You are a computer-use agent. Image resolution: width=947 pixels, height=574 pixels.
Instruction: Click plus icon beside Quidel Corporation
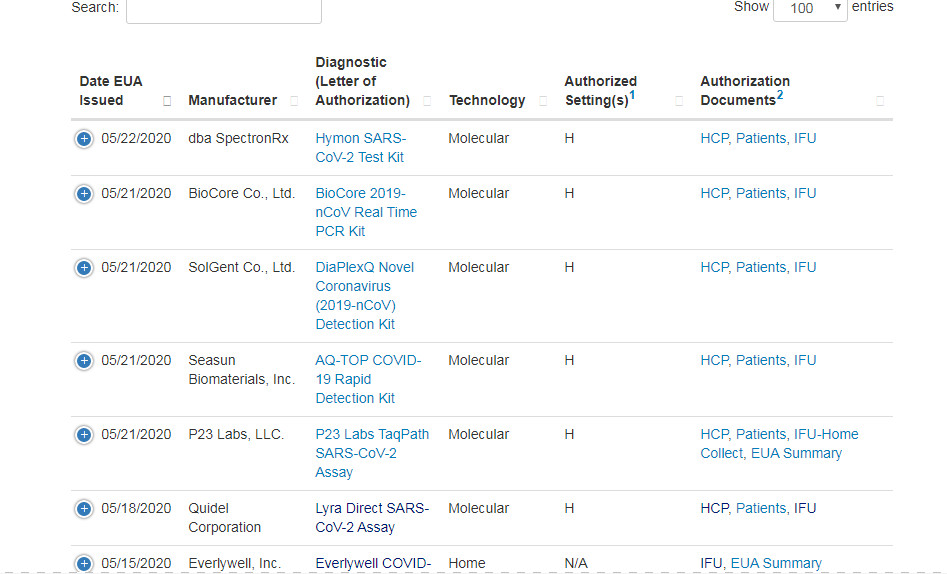click(x=84, y=509)
